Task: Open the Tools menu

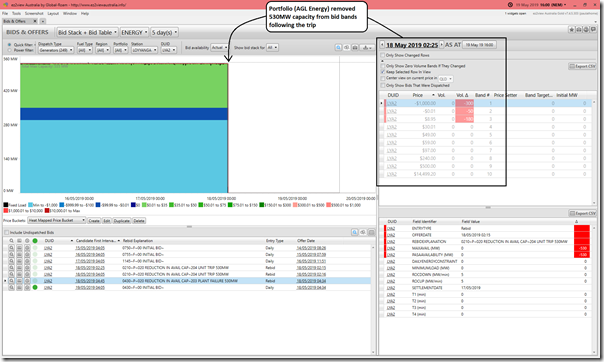Action: (16, 13)
